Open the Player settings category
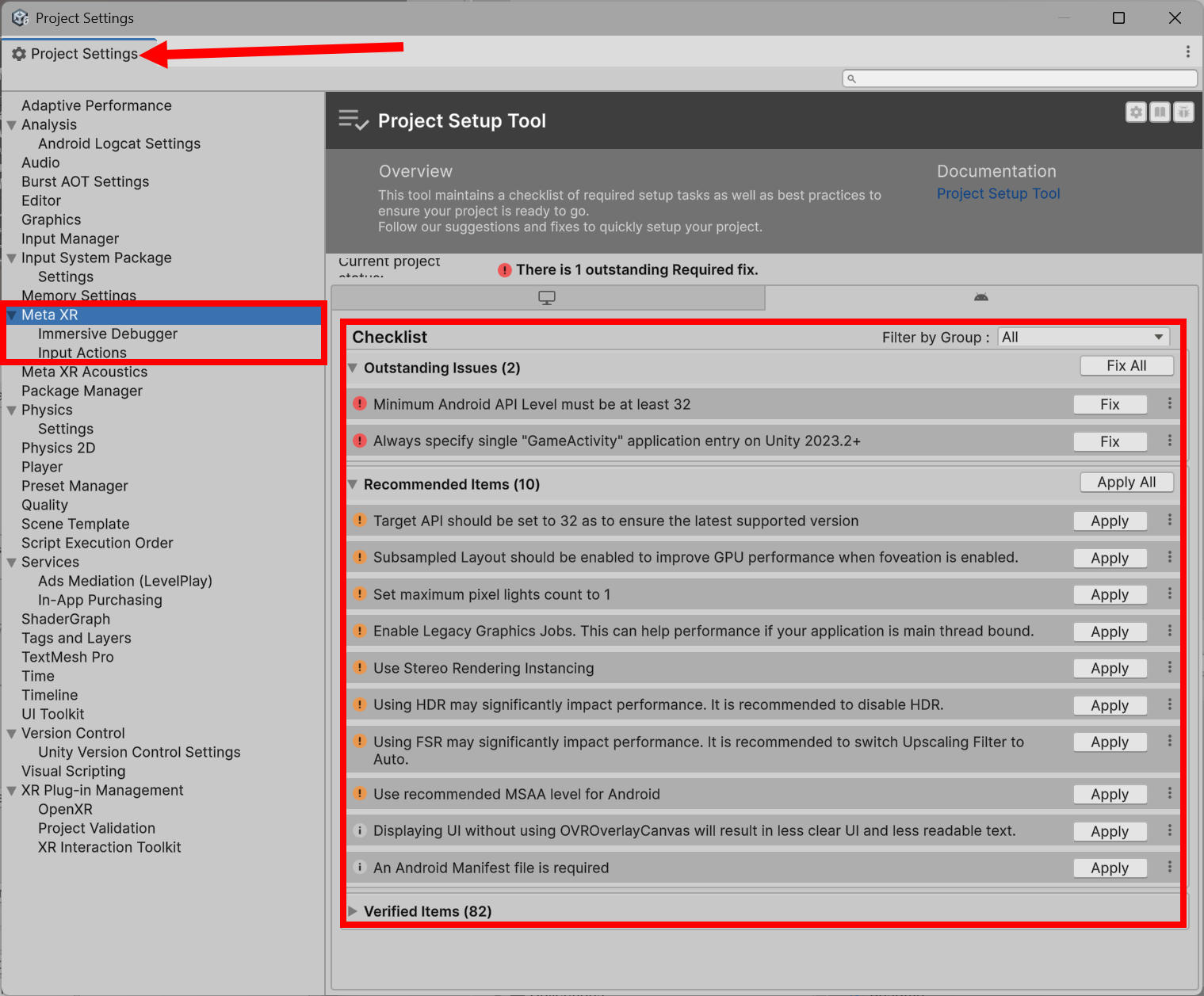The image size is (1204, 996). [42, 467]
